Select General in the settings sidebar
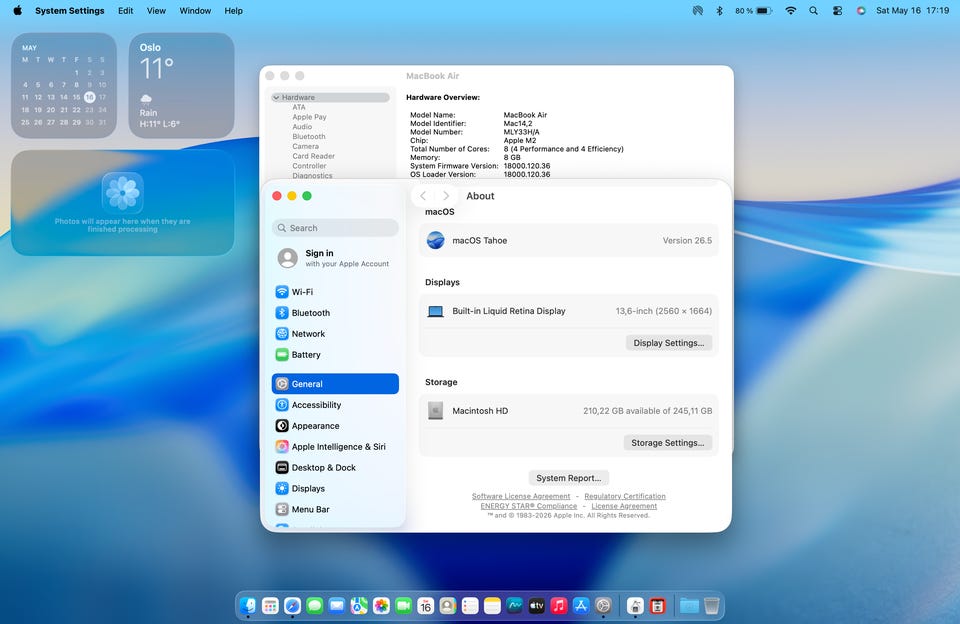Viewport: 960px width, 624px height. tap(335, 384)
